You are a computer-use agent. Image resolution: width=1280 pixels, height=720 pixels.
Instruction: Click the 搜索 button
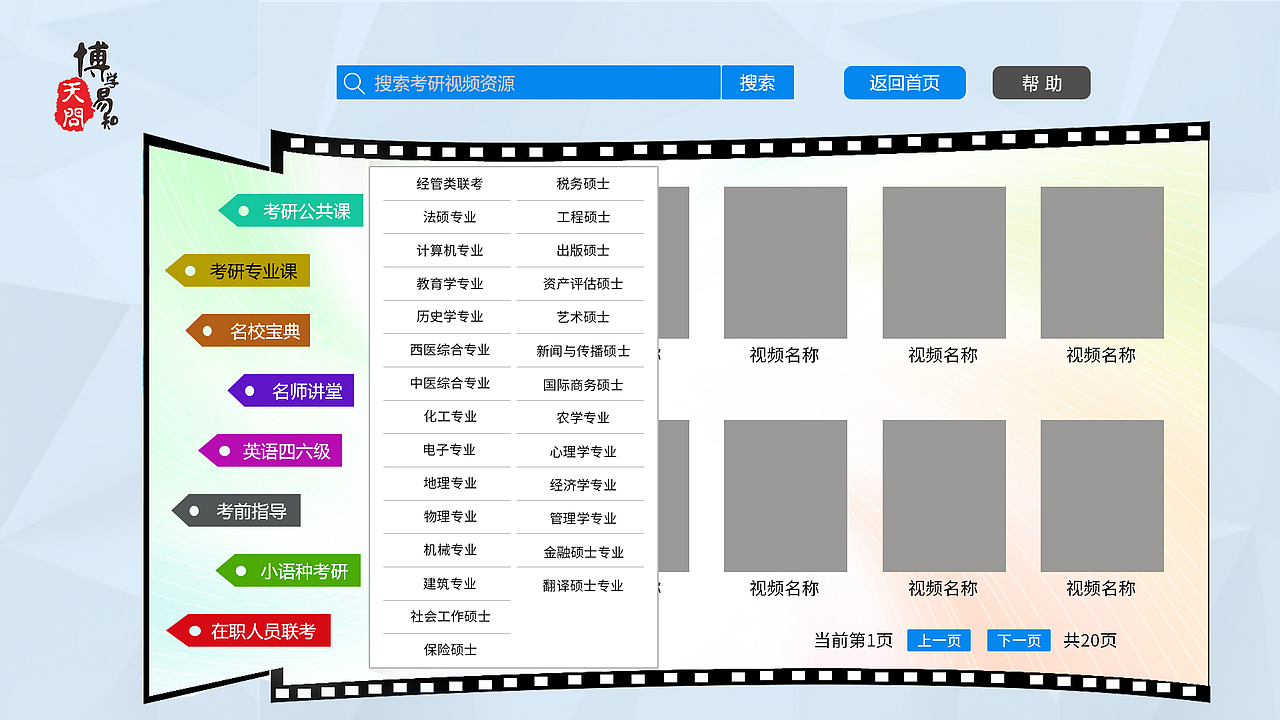point(757,83)
